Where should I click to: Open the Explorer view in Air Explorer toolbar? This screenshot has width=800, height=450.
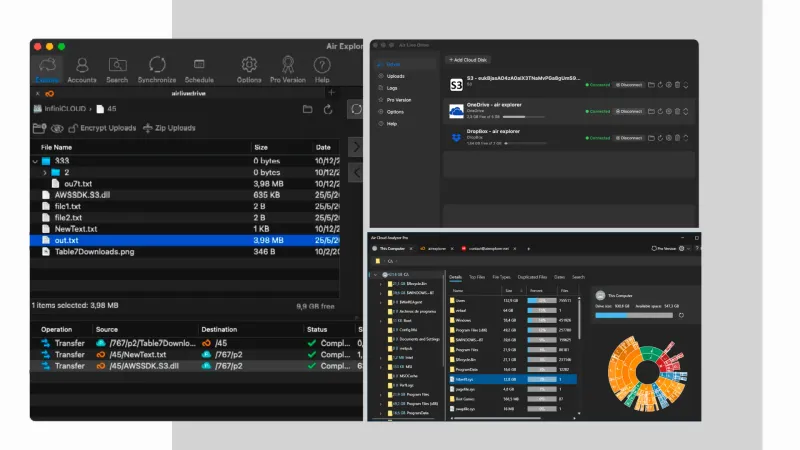click(47, 69)
